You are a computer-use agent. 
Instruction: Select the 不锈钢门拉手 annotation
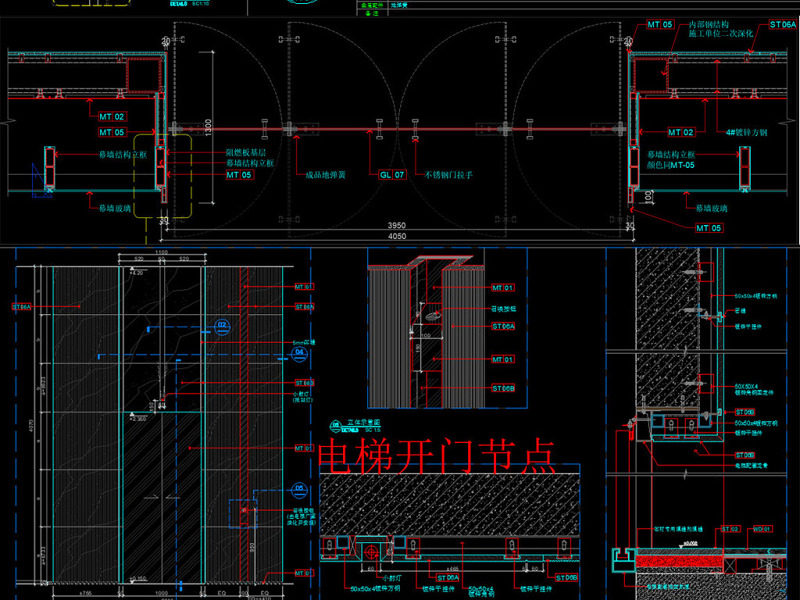point(449,174)
